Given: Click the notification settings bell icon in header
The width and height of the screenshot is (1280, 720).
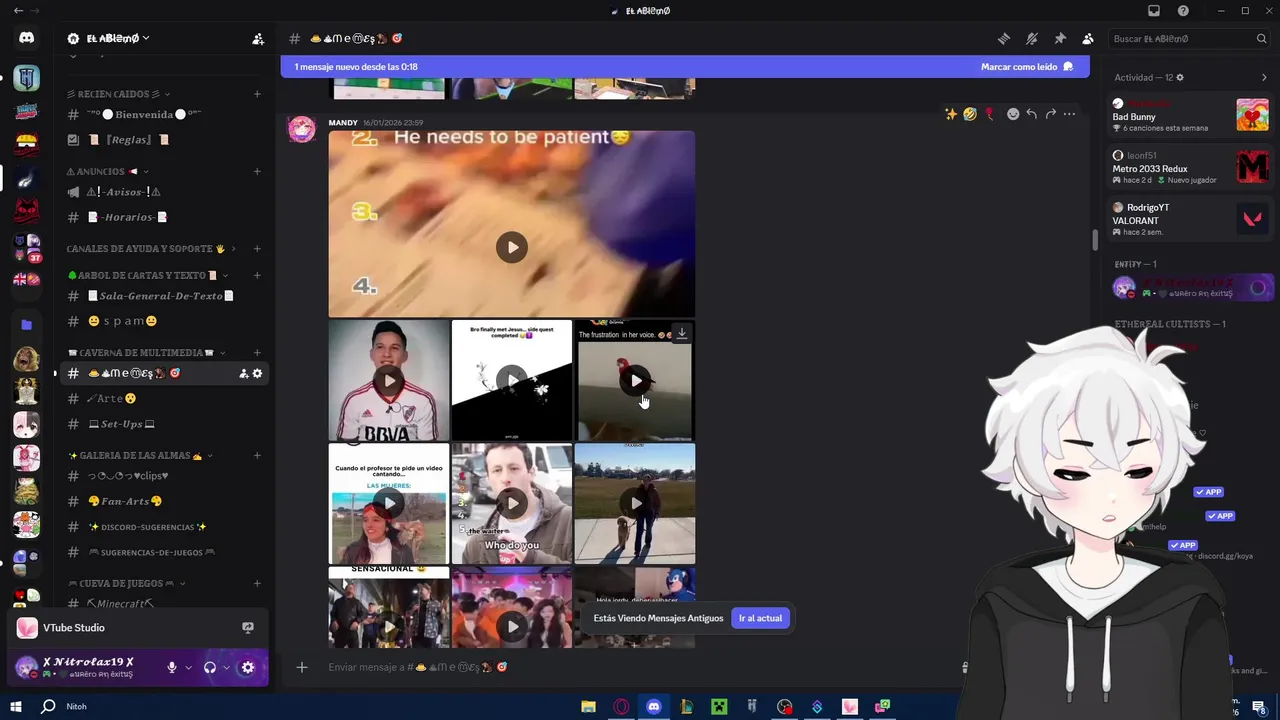Looking at the screenshot, I should 1032,38.
